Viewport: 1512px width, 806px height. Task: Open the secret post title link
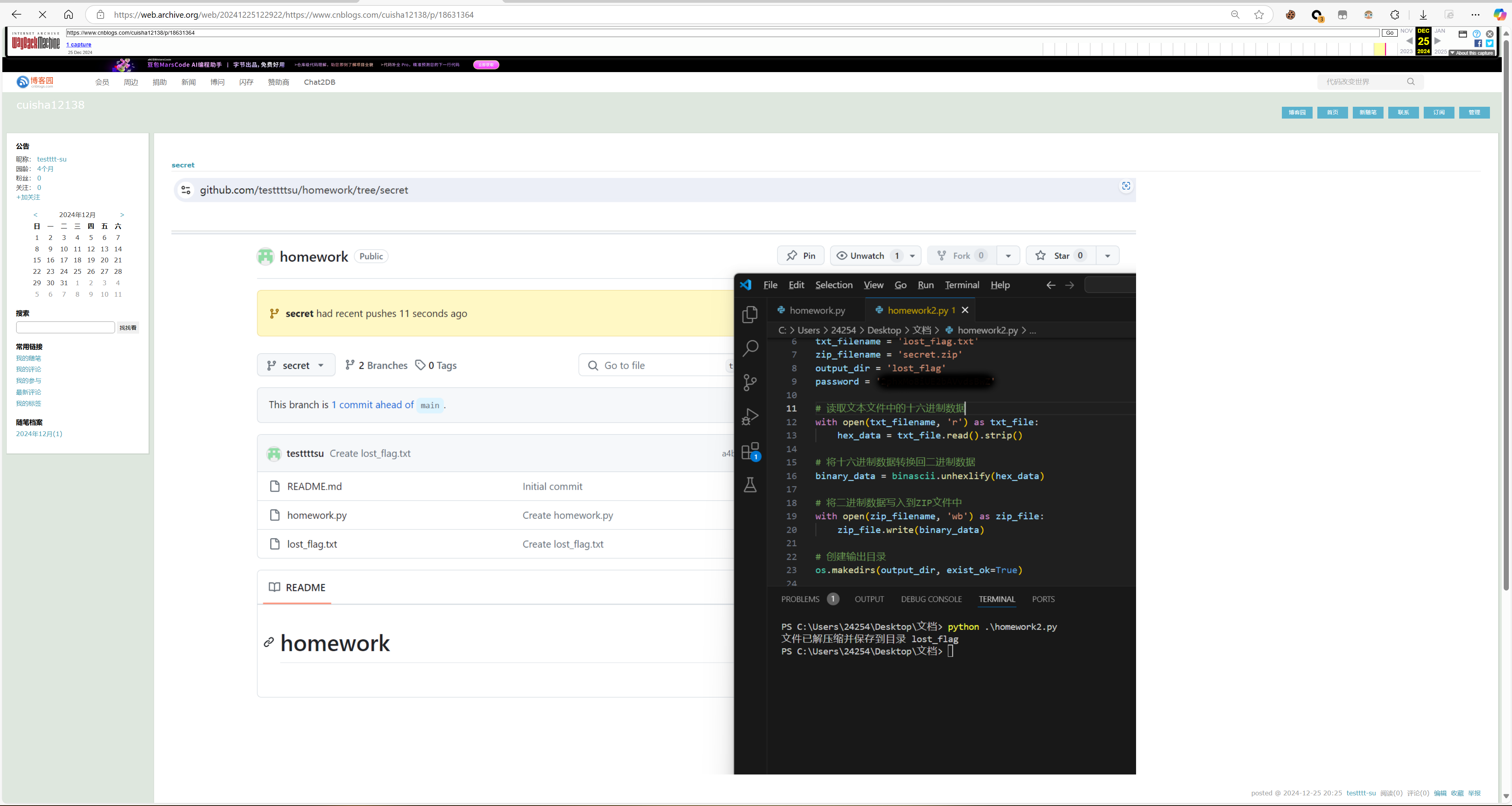point(182,165)
